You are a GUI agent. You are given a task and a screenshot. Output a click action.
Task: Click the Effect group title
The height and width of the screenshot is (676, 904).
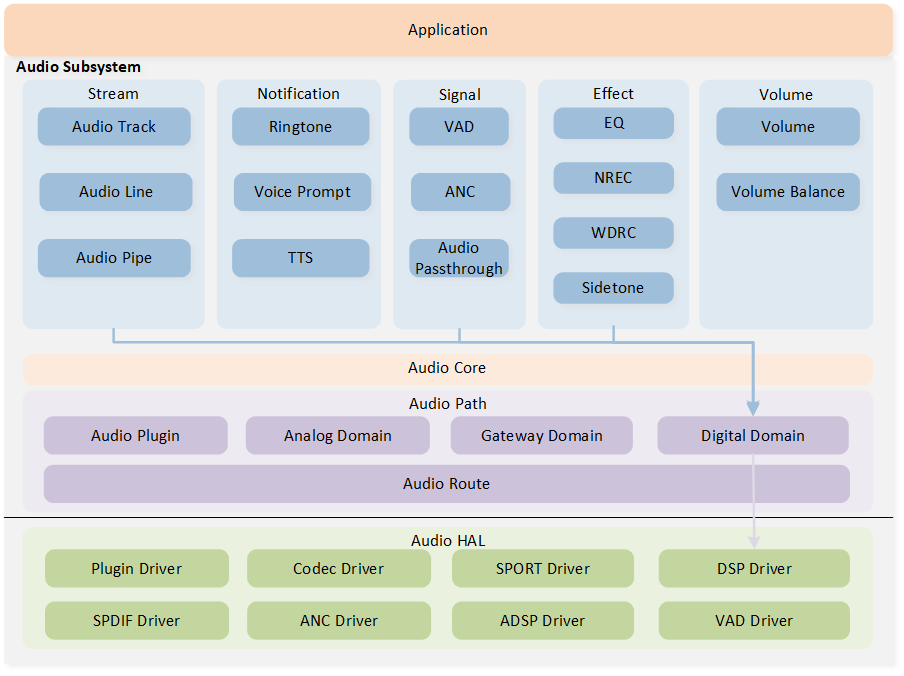[x=613, y=93]
